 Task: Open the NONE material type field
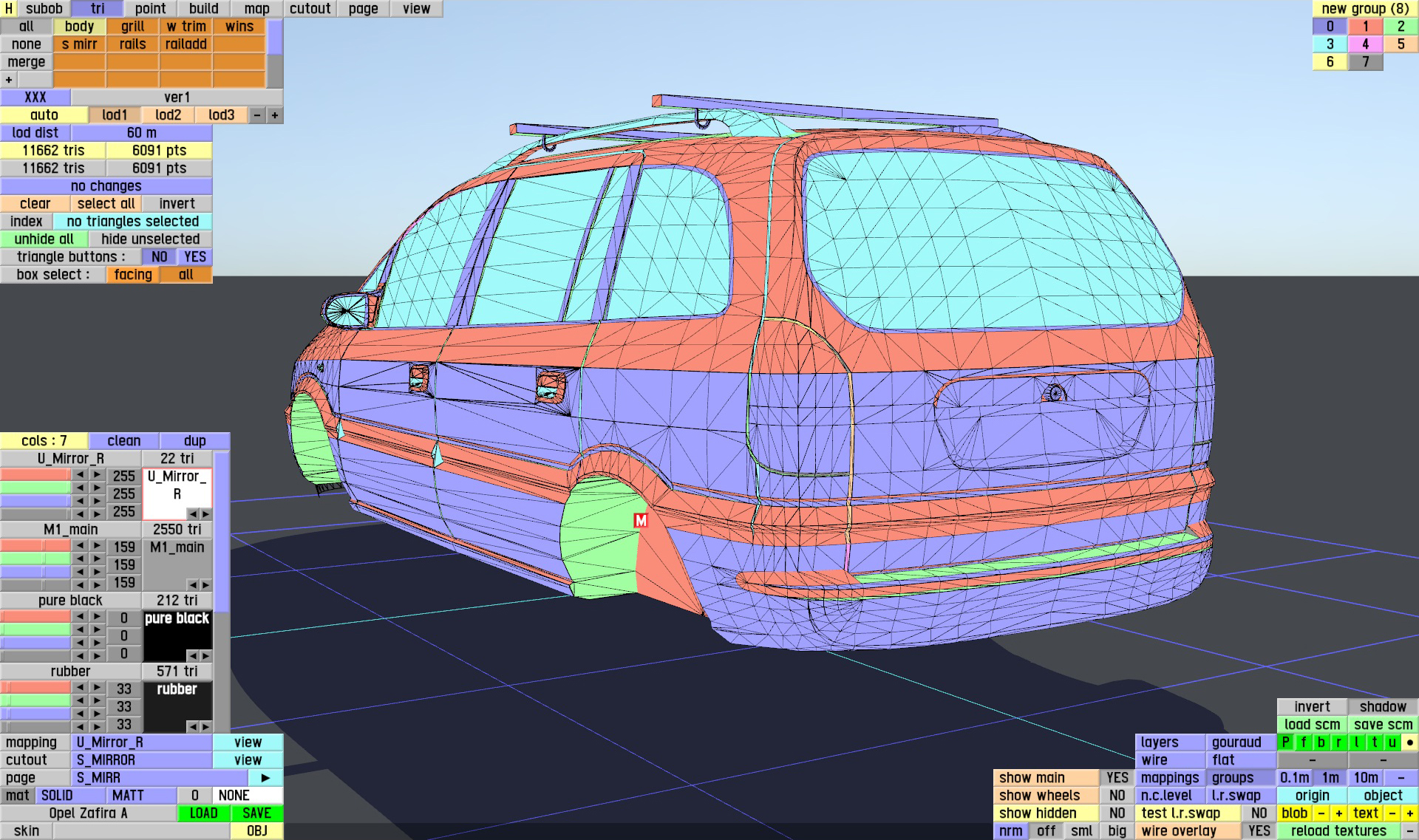[x=248, y=796]
